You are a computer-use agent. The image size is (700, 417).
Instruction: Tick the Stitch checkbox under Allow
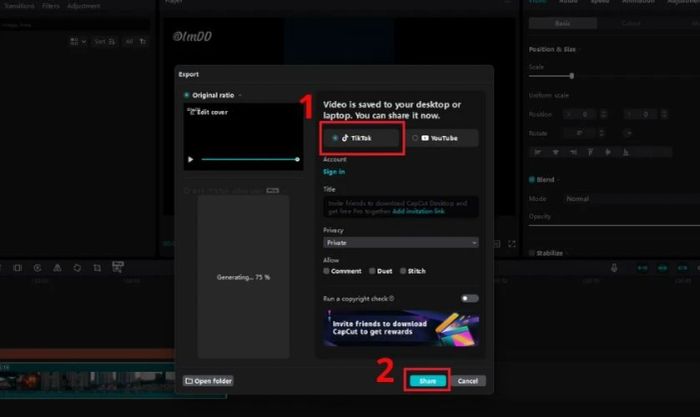pyautogui.click(x=403, y=271)
